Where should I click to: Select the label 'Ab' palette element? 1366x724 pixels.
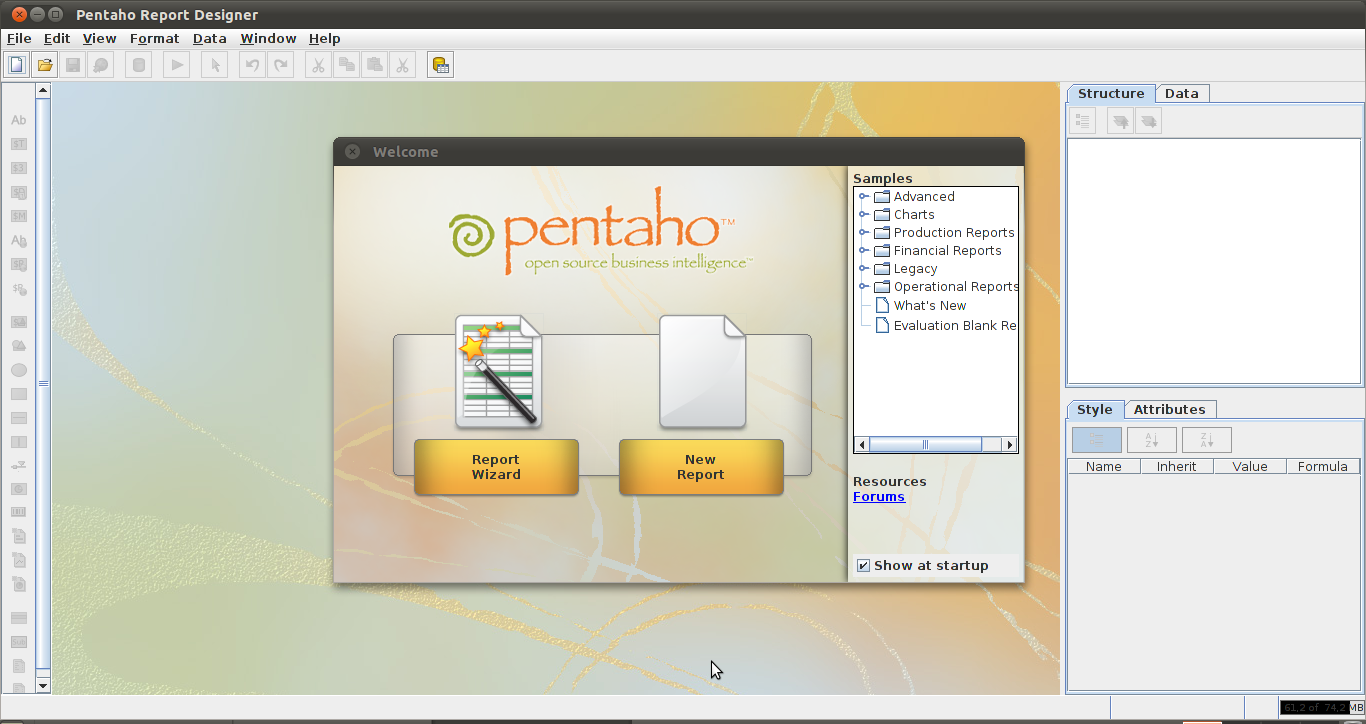point(18,120)
